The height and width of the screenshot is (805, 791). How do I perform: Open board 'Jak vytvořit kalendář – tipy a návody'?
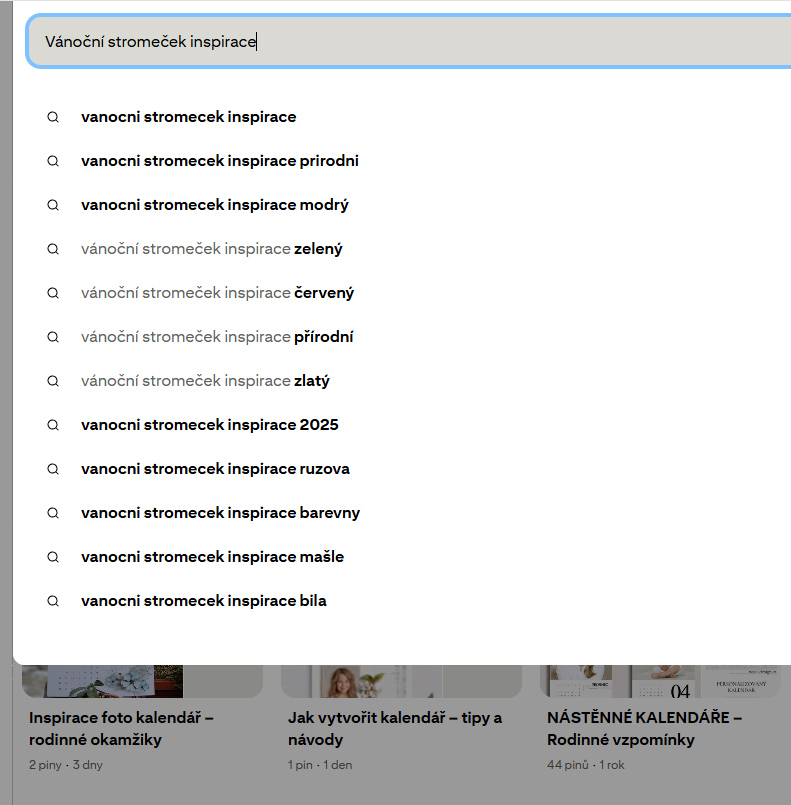pyautogui.click(x=395, y=728)
